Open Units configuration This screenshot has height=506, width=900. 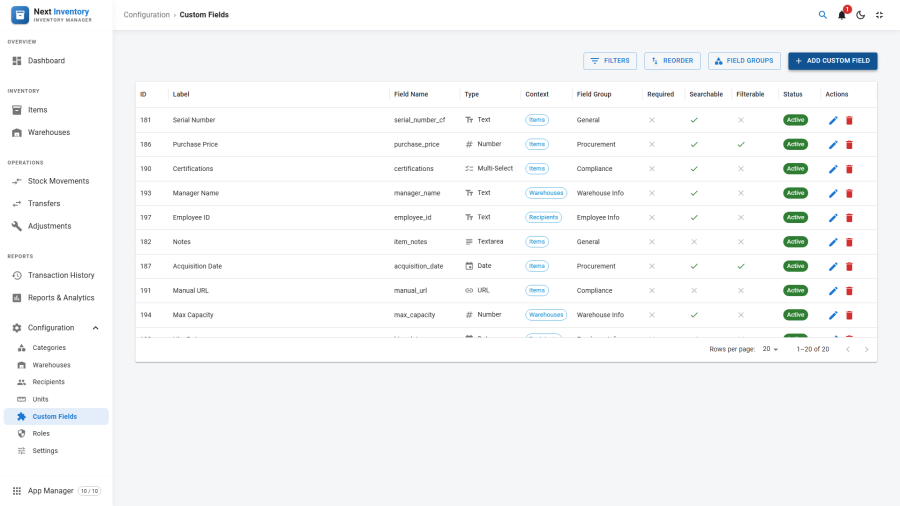click(56, 399)
